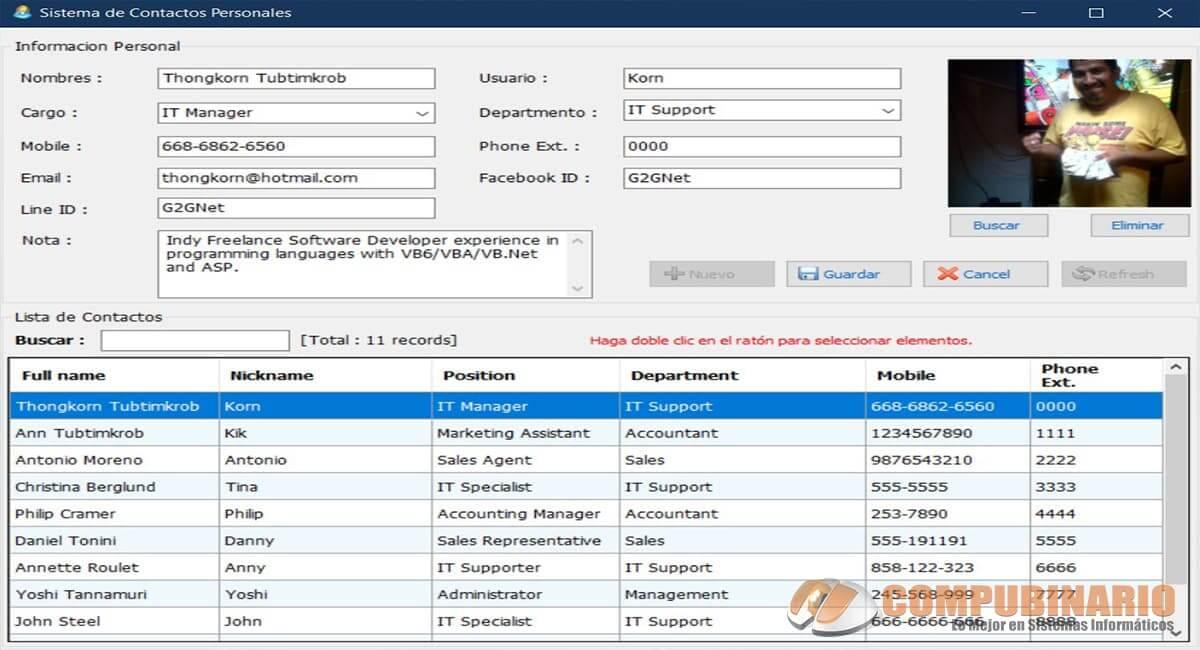This screenshot has width=1200, height=650.
Task: Minimize the Sistema de Contactos window
Action: 1028,13
